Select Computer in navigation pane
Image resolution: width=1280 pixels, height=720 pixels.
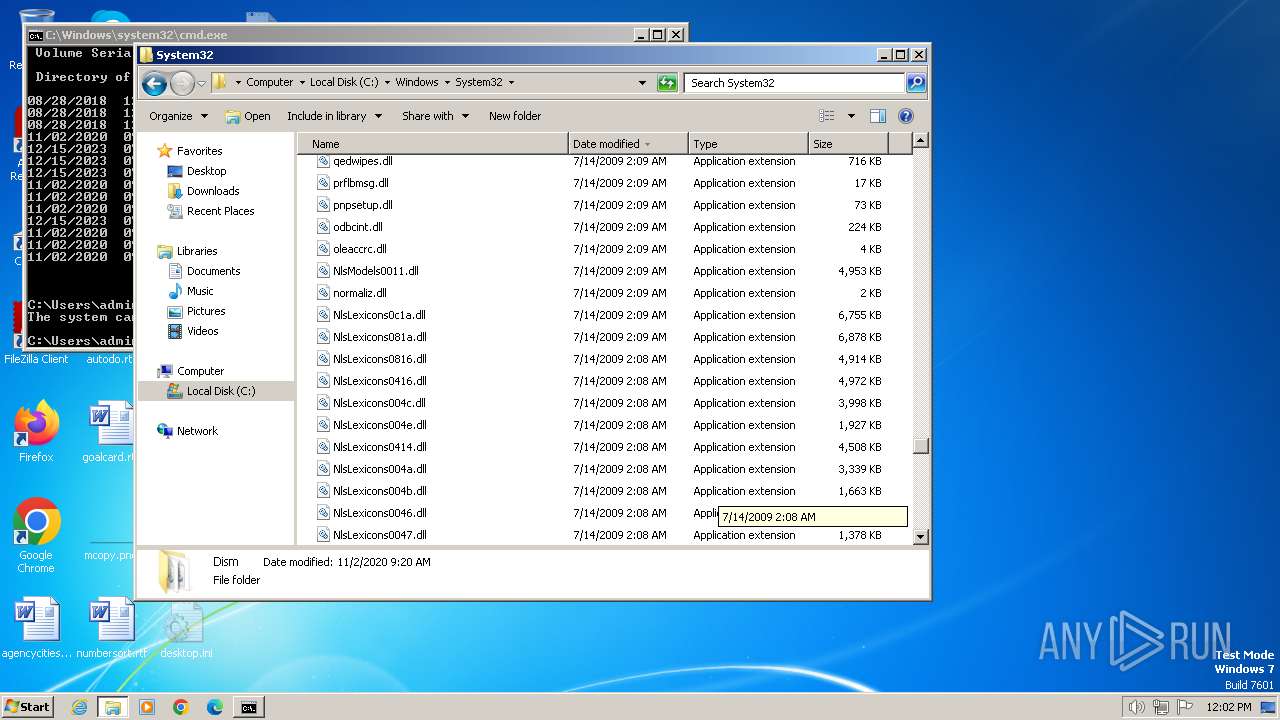click(200, 371)
